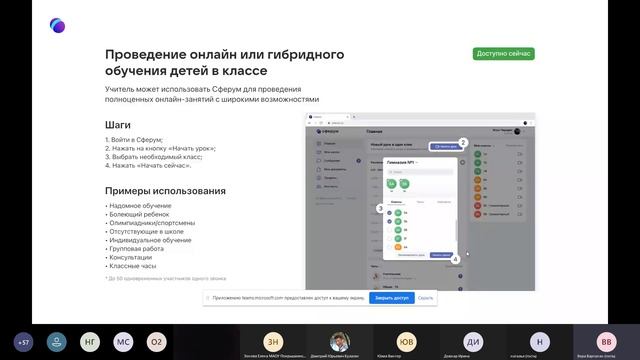The image size is (640, 360).
Task: Select the МС participant avatar
Action: point(123,342)
